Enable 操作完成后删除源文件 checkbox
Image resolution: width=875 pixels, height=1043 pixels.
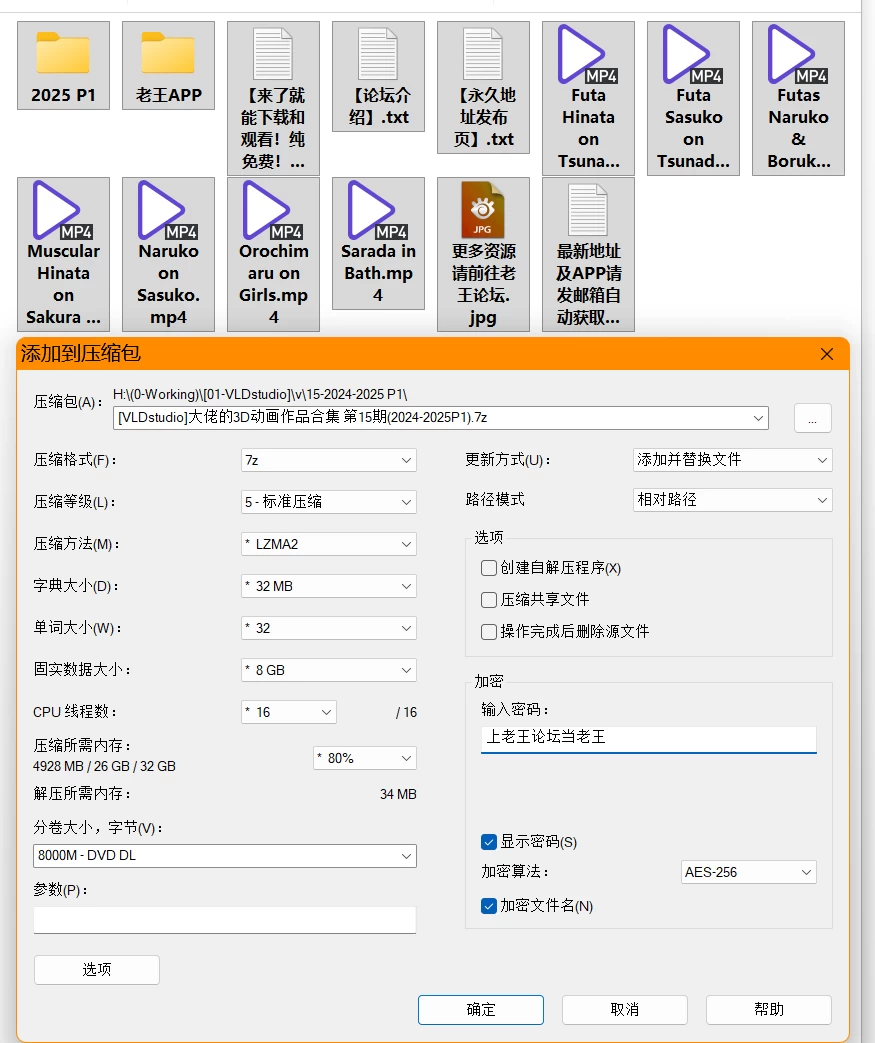(x=489, y=632)
